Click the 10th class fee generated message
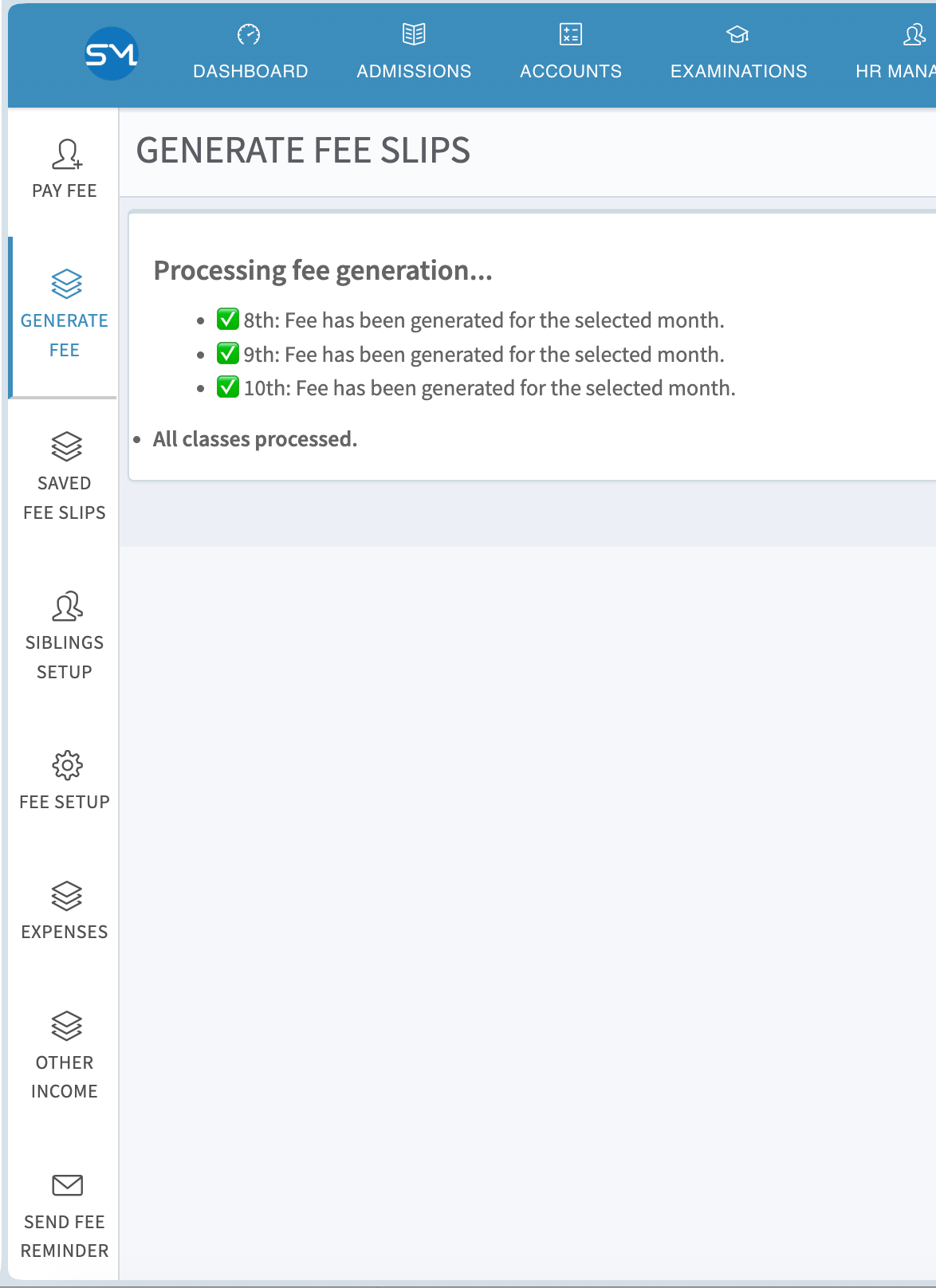 (x=490, y=388)
